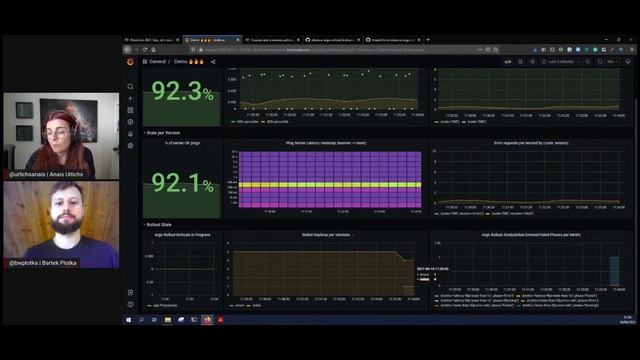Open the refresh interval dropdown
640x360 pixels.
point(612,62)
